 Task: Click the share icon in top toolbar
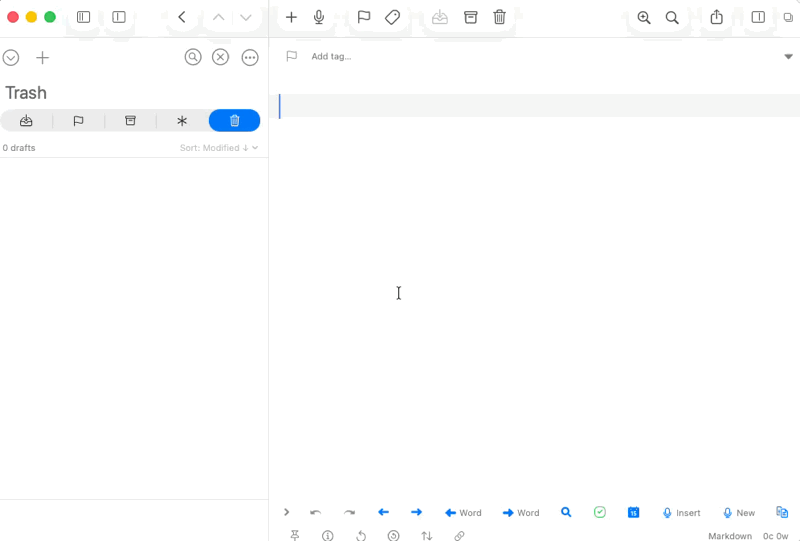(716, 17)
